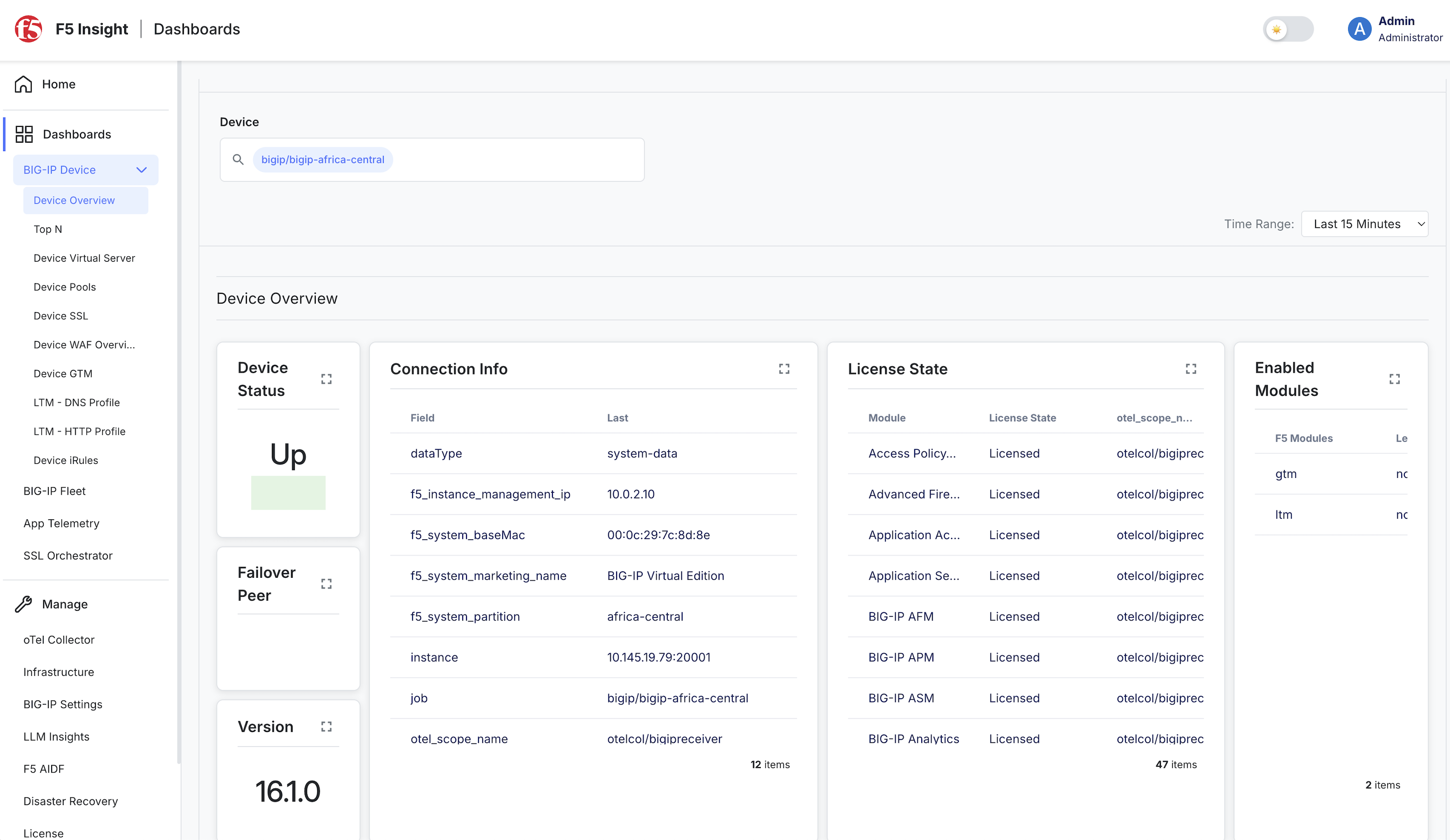Collapse the BIG-IP Device menu chevron
The width and height of the screenshot is (1450, 840).
[x=141, y=170]
